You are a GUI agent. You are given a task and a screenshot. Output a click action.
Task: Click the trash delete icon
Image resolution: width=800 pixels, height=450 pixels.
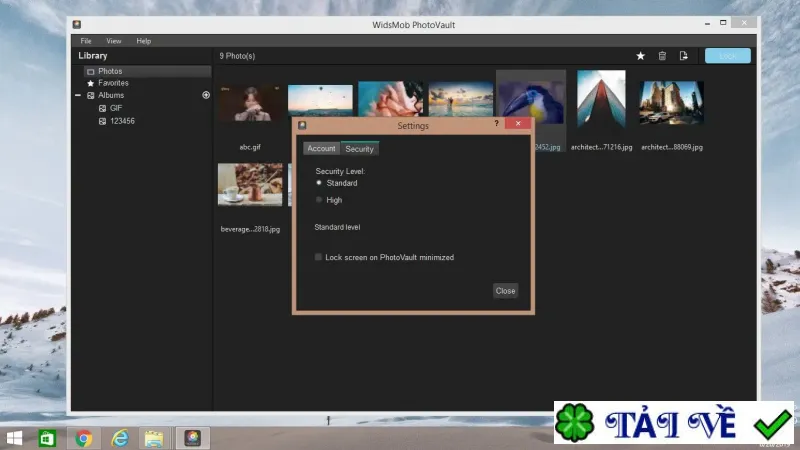[x=662, y=56]
